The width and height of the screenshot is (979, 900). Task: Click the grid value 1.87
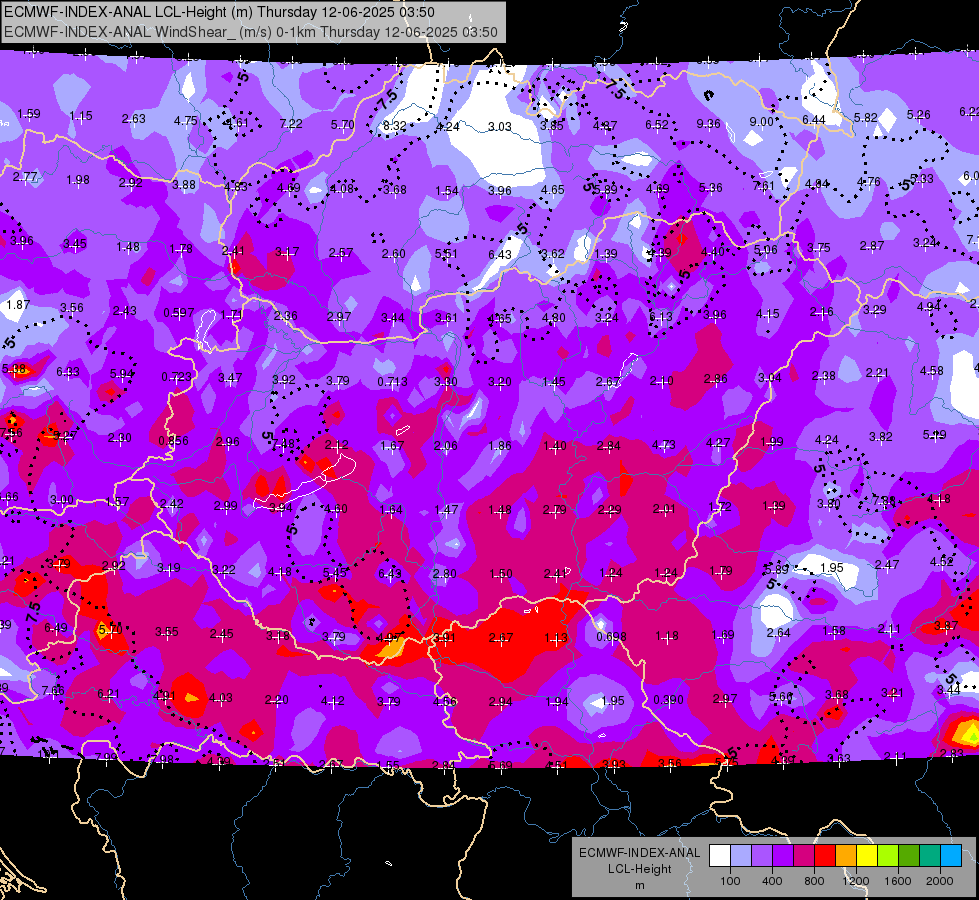[18, 305]
